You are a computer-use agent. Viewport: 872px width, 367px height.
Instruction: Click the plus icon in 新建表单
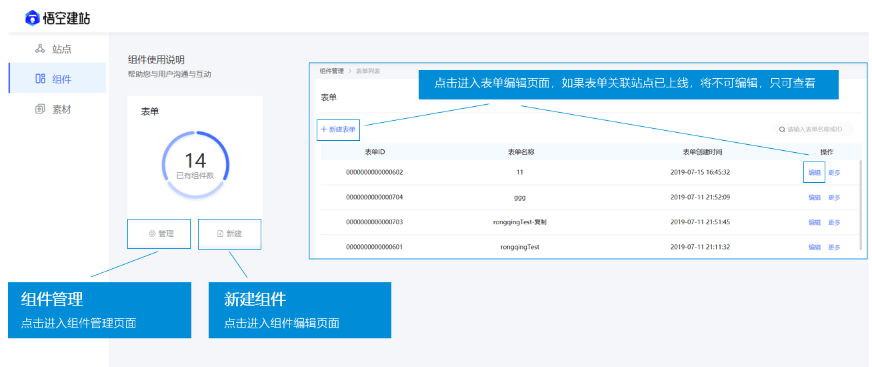click(x=324, y=130)
